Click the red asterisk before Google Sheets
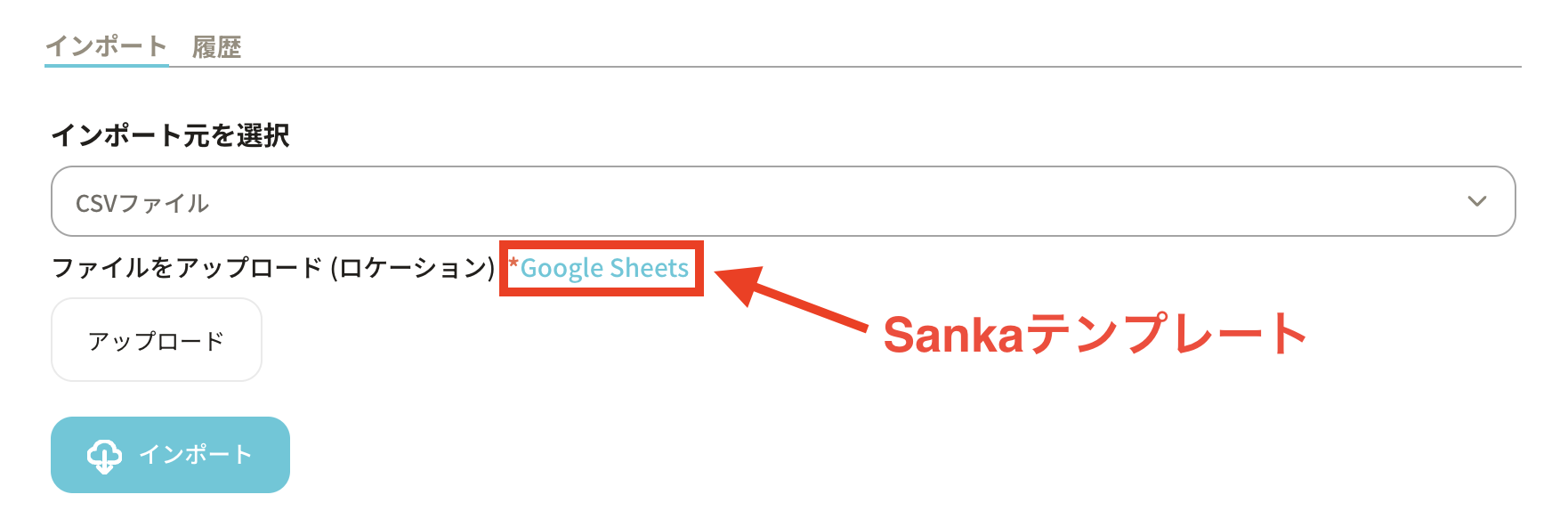This screenshot has height=527, width=1568. [513, 264]
